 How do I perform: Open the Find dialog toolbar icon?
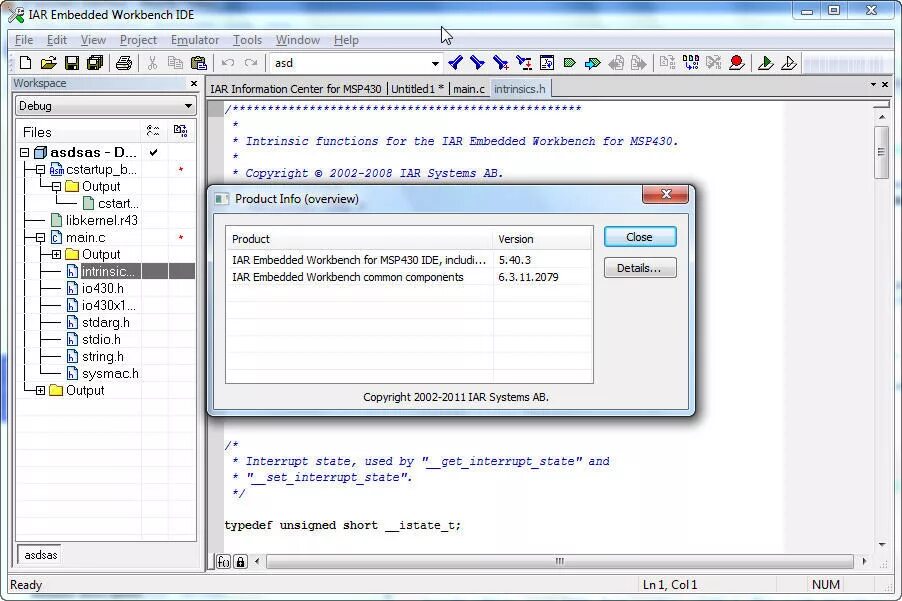[500, 63]
